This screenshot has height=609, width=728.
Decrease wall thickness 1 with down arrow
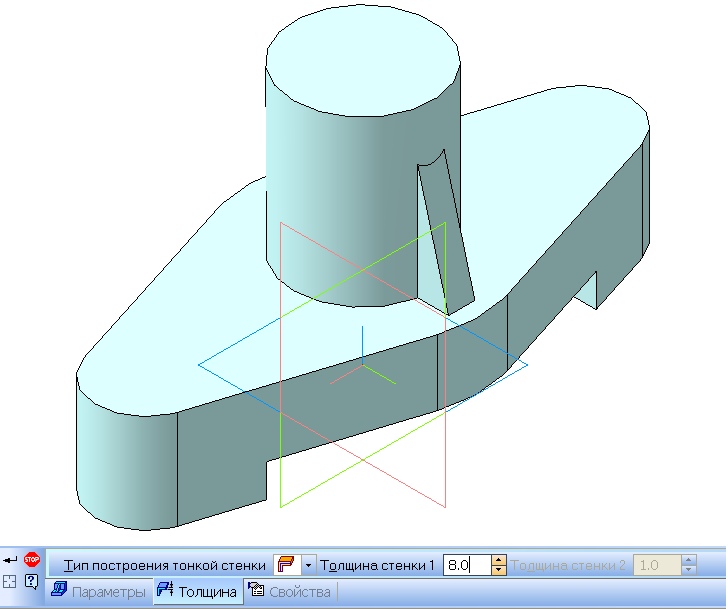coord(499,570)
